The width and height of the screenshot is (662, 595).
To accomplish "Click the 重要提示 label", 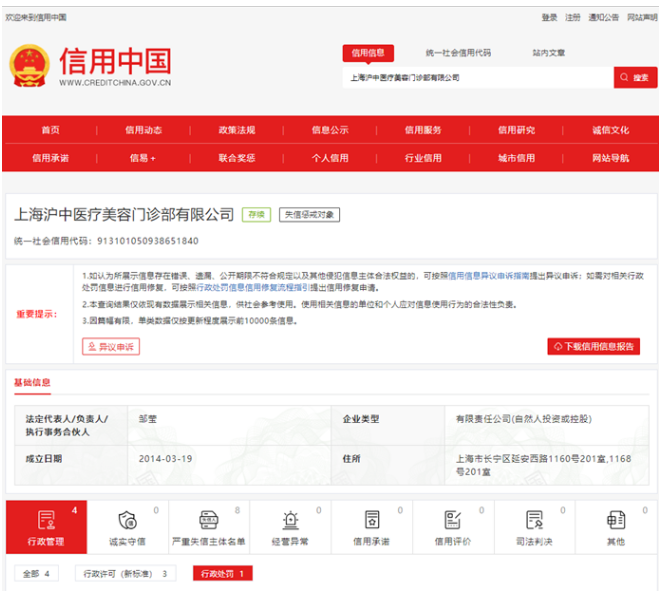I will click(37, 314).
